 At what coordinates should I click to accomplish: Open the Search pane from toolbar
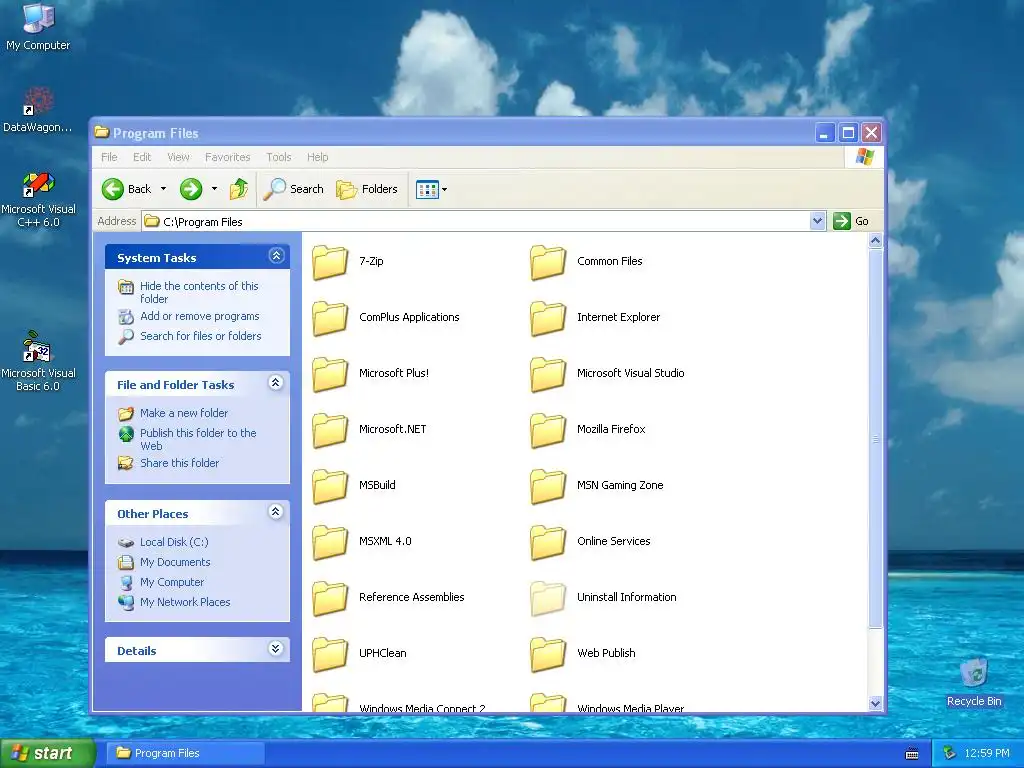[293, 189]
